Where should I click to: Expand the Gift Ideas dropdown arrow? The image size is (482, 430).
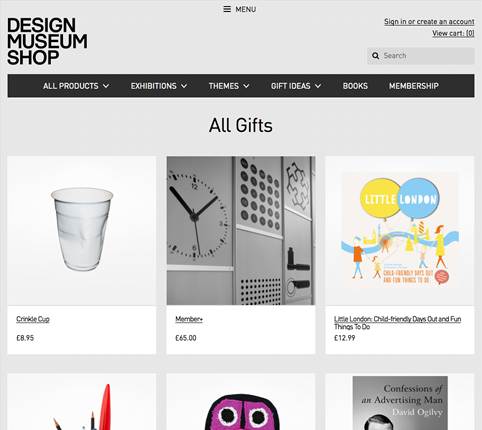point(318,86)
